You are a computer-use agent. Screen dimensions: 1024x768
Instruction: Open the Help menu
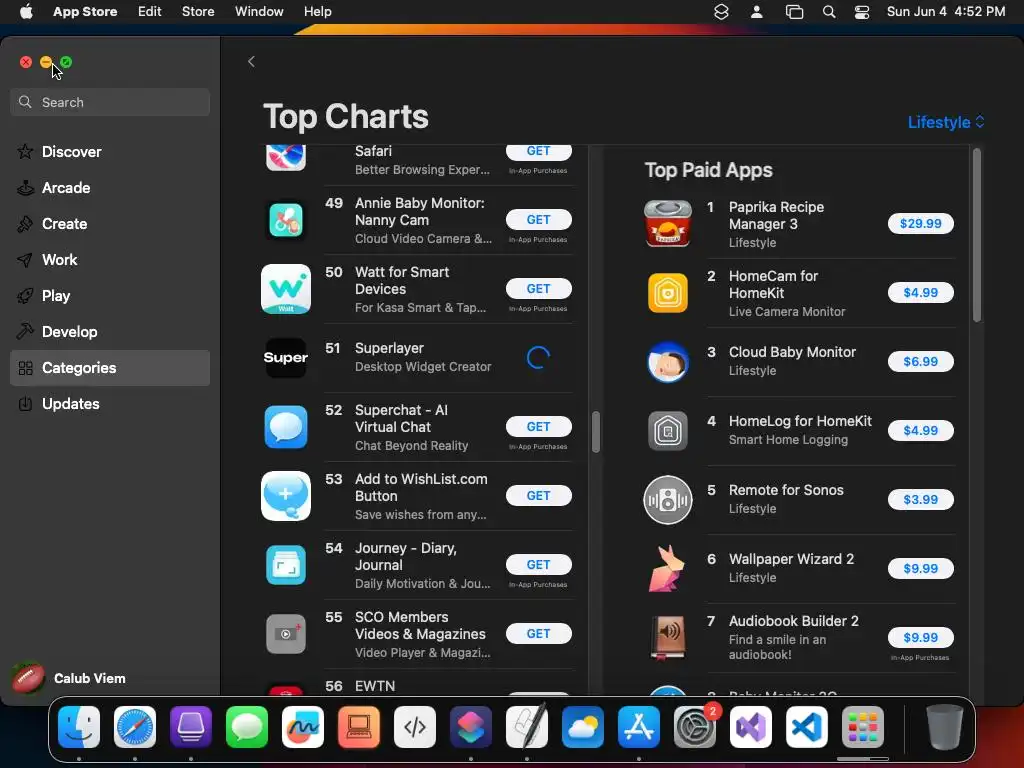tap(317, 11)
